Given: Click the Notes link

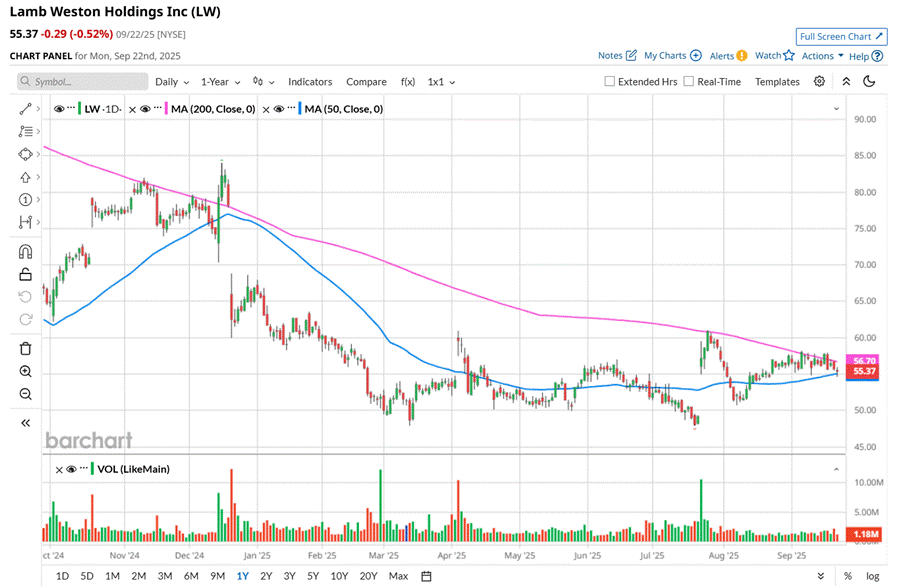Looking at the screenshot, I should click(x=610, y=55).
